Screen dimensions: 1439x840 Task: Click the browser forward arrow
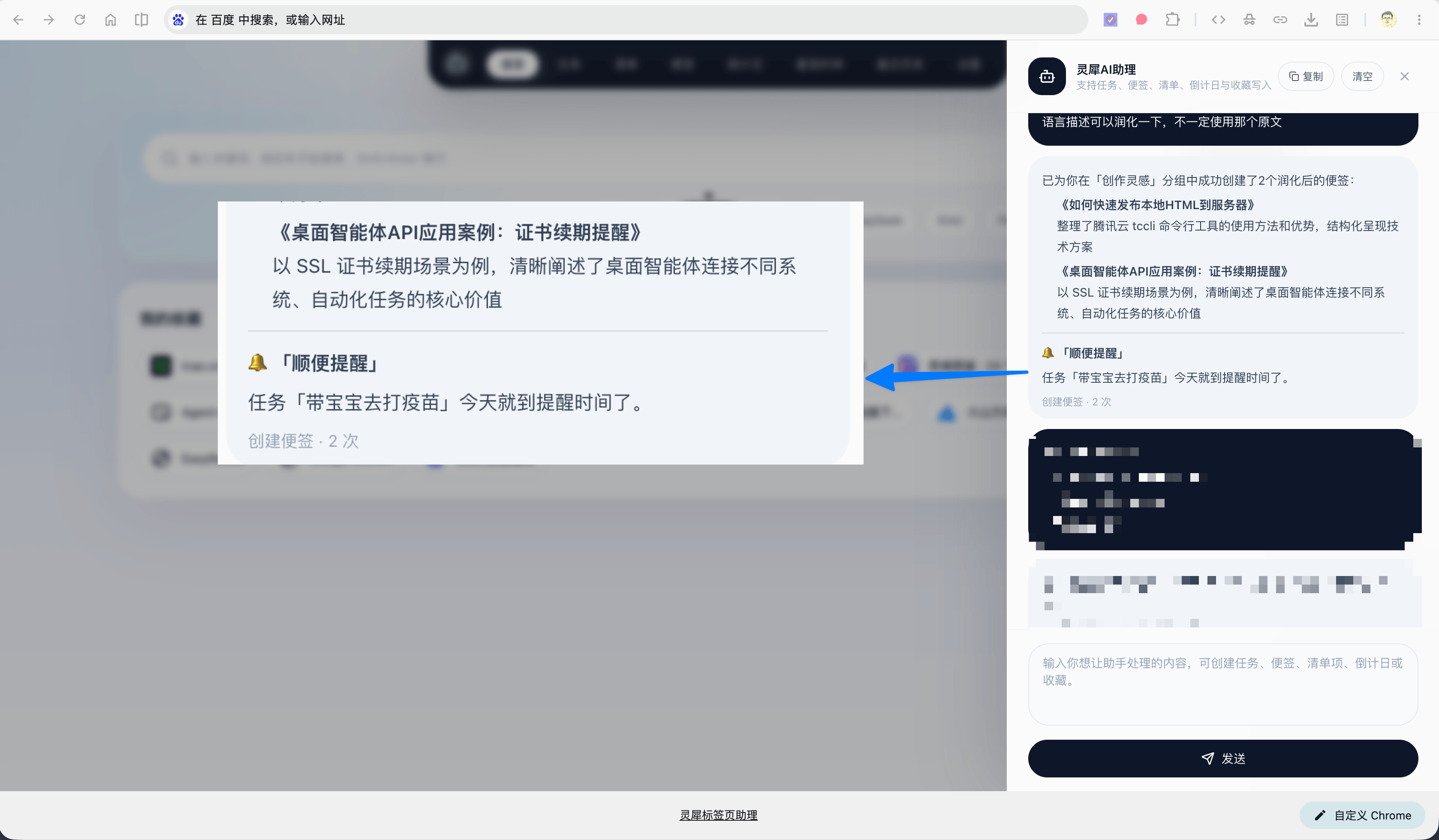tap(49, 20)
